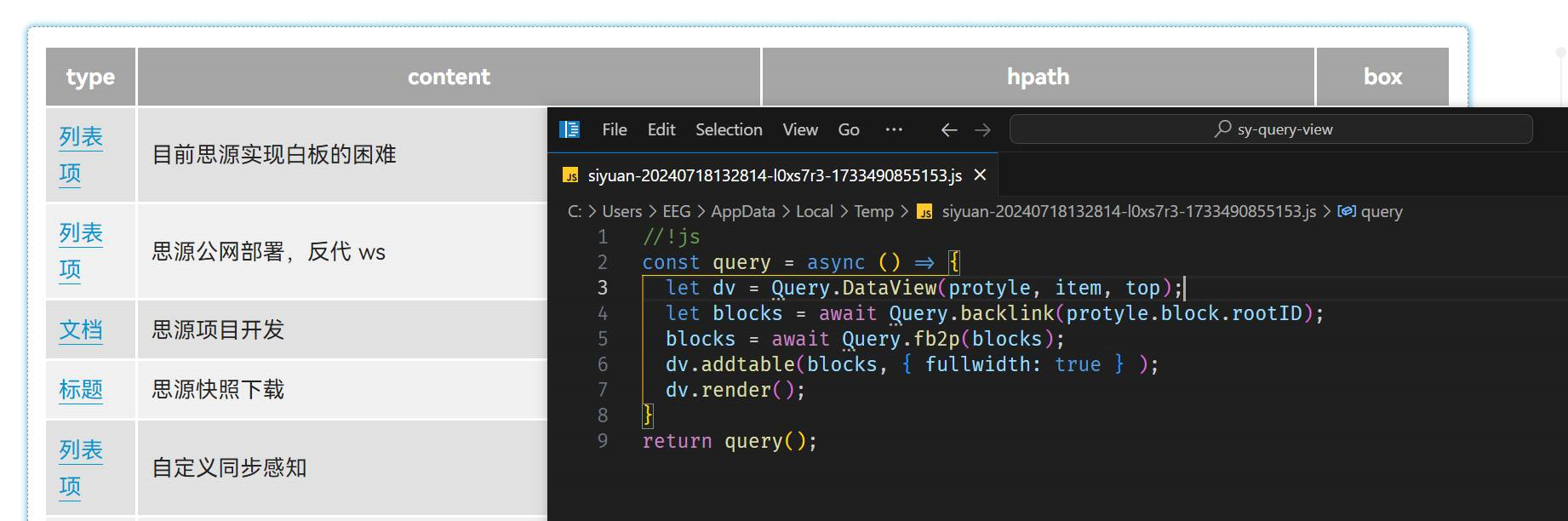This screenshot has height=521, width=1568.
Task: Click Query.backlink code on line 4
Action: coord(971,313)
